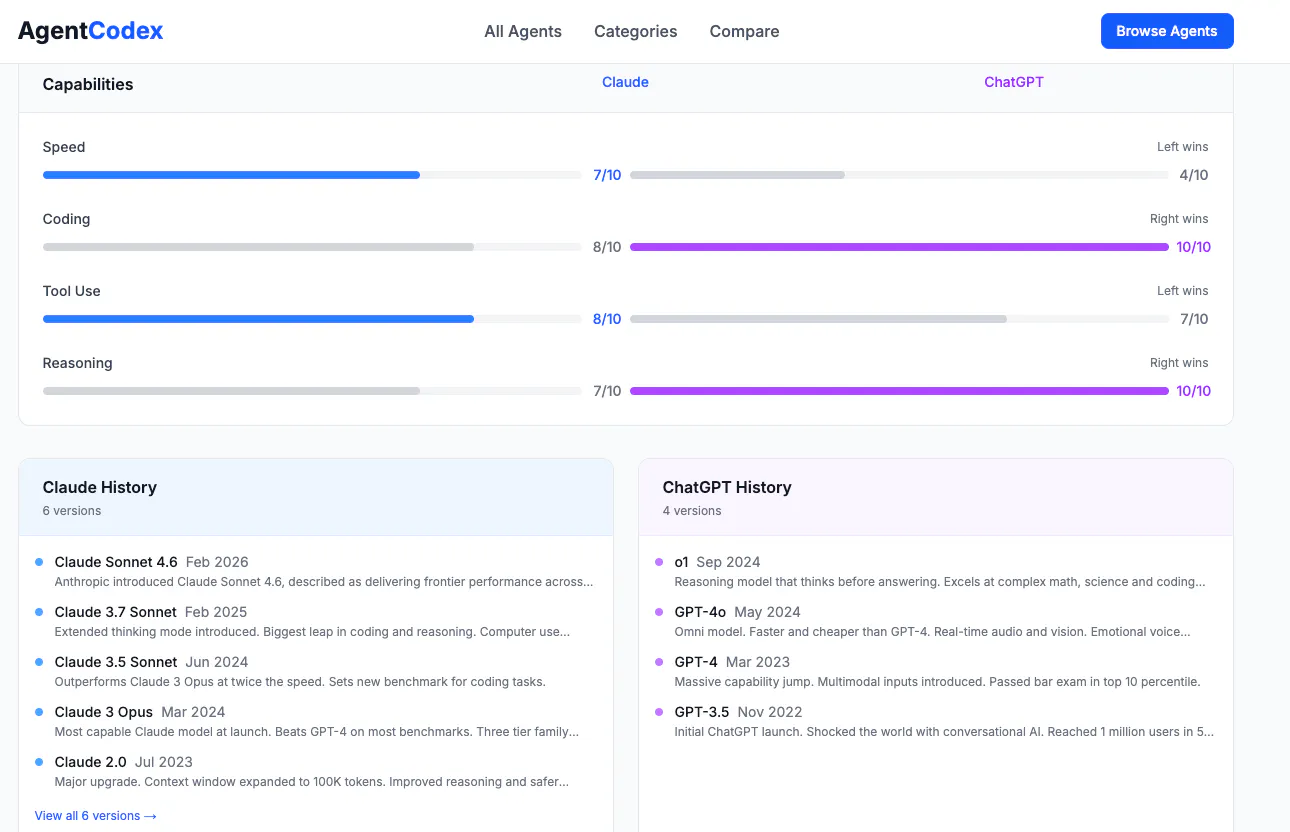
Task: Click ChatGPT's 10/10 score in the Coding row
Action: [1194, 247]
